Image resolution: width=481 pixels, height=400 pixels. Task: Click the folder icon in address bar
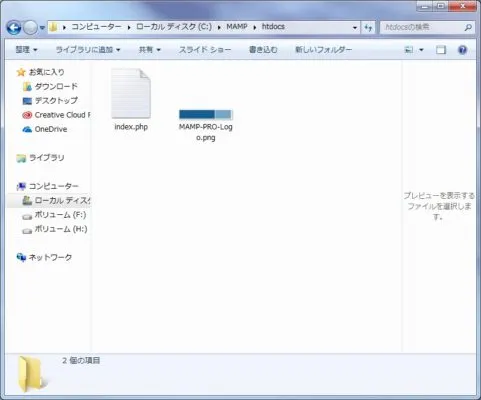click(x=53, y=27)
